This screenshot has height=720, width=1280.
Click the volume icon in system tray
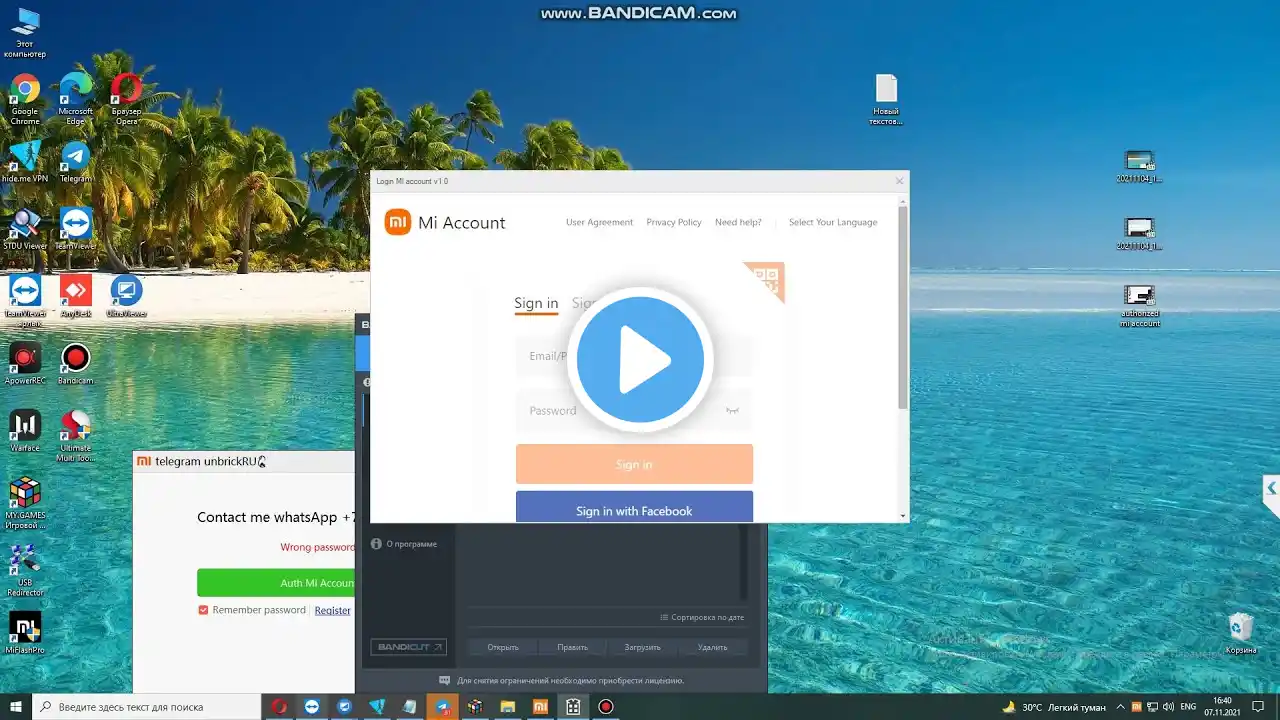pyautogui.click(x=1167, y=706)
